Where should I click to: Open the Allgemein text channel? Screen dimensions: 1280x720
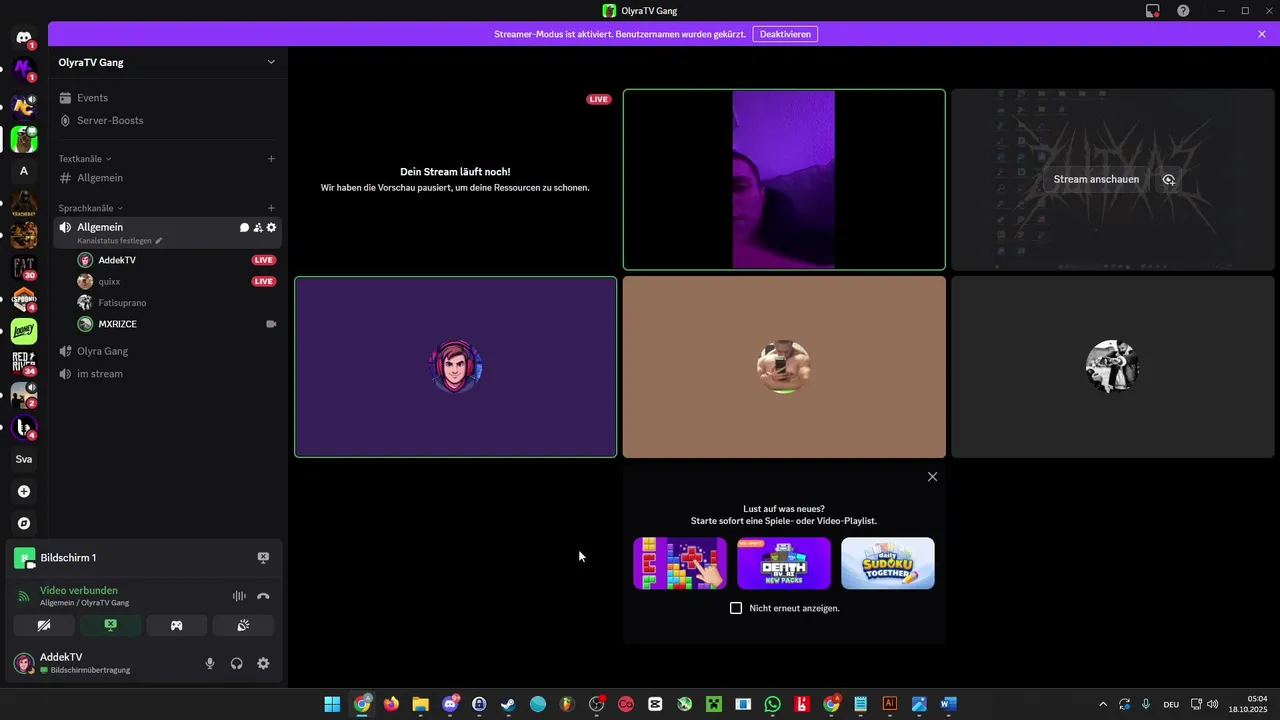click(x=167, y=178)
